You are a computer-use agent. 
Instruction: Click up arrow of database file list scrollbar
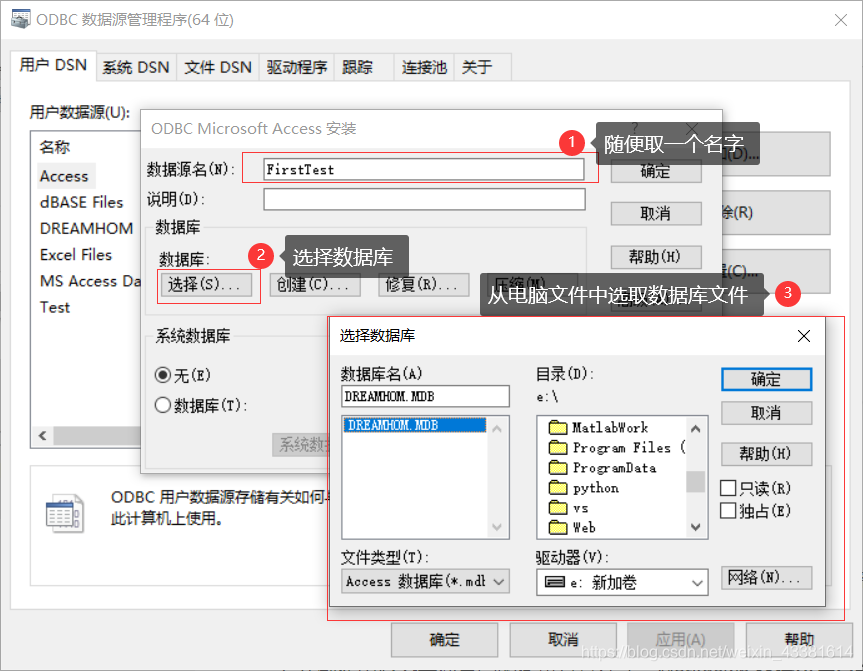click(x=497, y=428)
